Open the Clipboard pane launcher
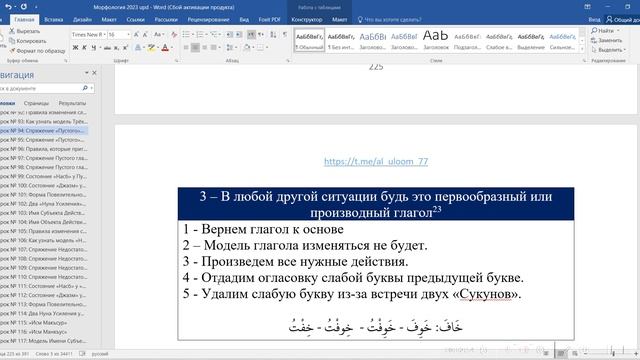Screen dimensions: 640x360 (x=66, y=61)
